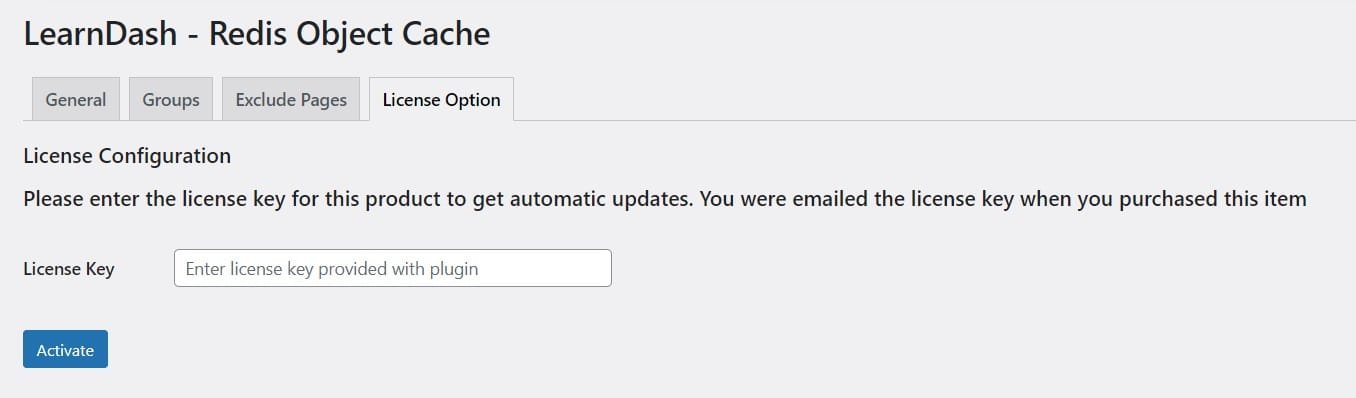This screenshot has height=398, width=1356.
Task: Focus the License Key input field
Action: tap(393, 268)
